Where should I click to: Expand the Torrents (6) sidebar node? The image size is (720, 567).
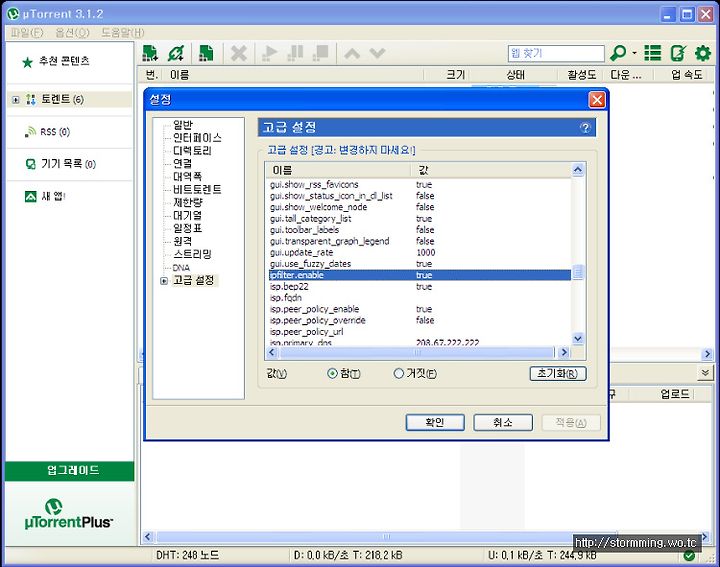click(16, 100)
